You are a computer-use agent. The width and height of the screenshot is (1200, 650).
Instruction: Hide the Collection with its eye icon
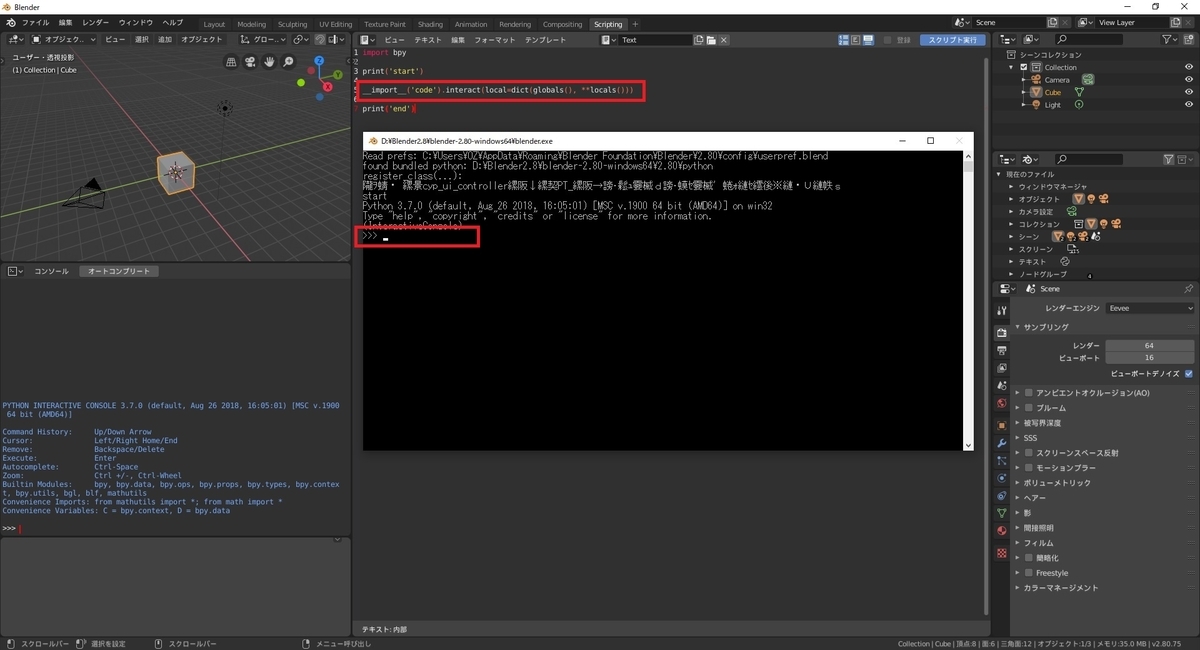pyautogui.click(x=1189, y=67)
